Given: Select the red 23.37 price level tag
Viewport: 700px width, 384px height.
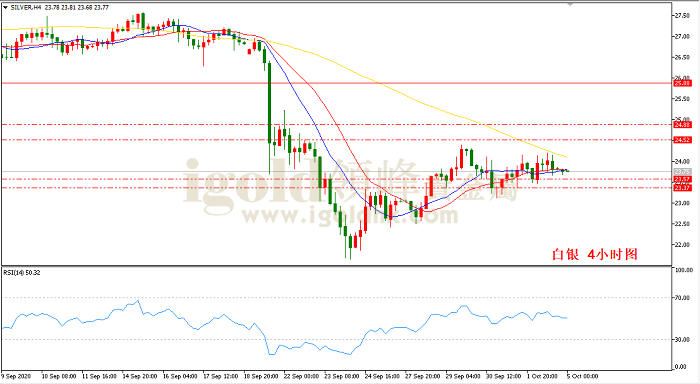Looking at the screenshot, I should [x=682, y=188].
